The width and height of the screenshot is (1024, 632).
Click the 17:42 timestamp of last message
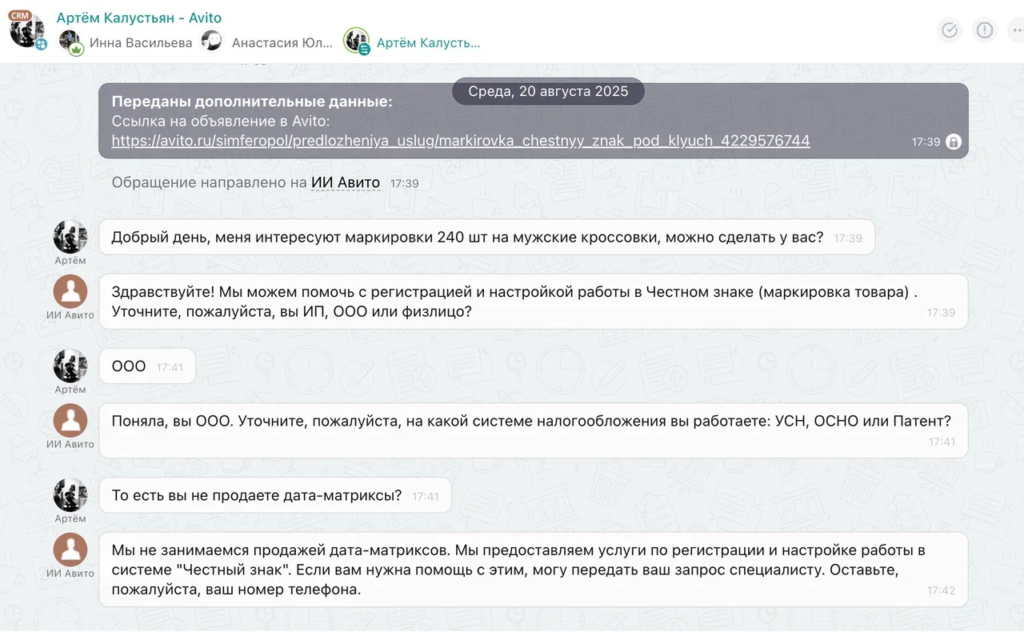(941, 590)
